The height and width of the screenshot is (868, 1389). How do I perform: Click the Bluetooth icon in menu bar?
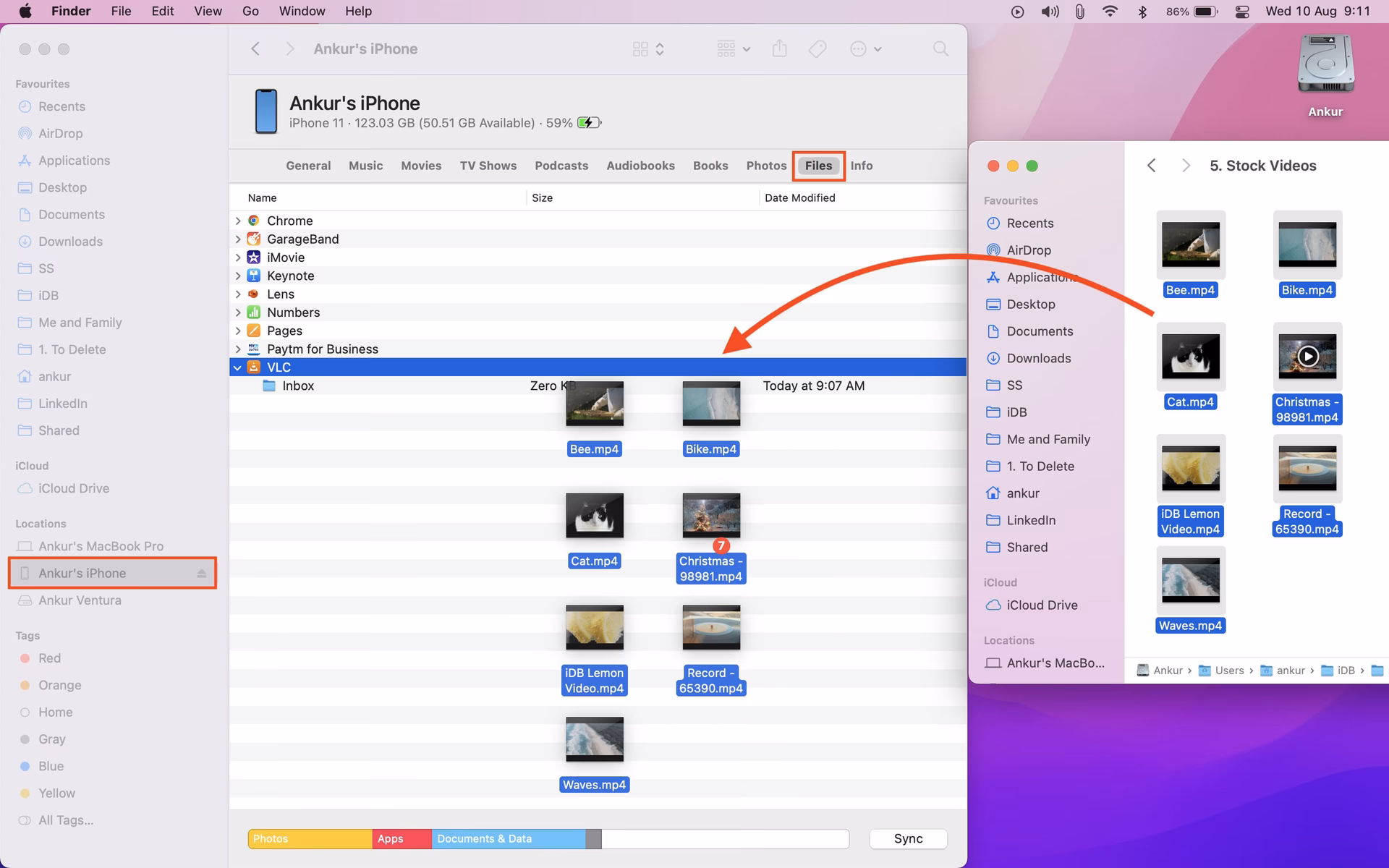click(x=1144, y=11)
